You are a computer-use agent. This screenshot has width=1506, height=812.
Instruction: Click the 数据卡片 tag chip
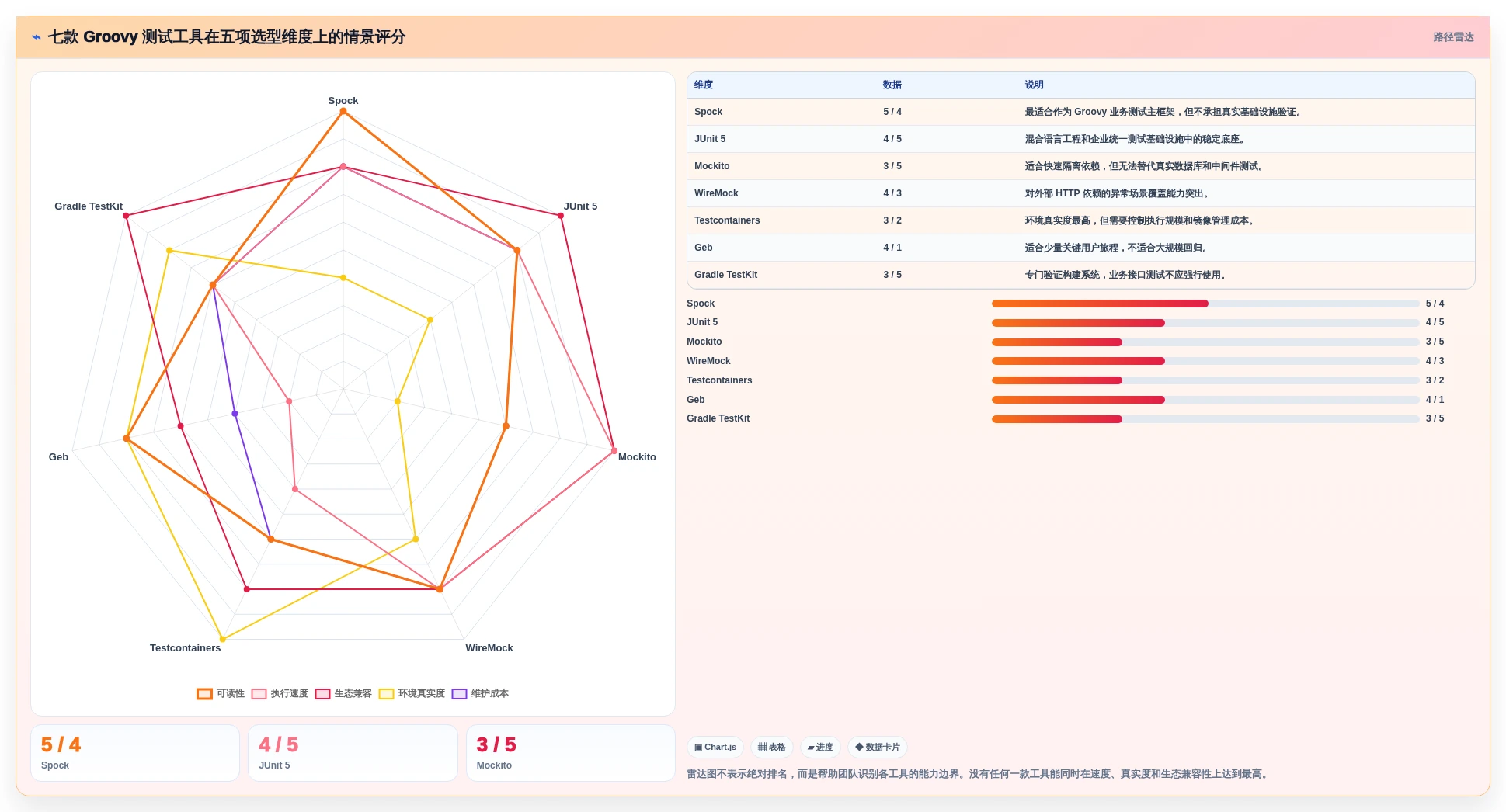click(x=878, y=748)
